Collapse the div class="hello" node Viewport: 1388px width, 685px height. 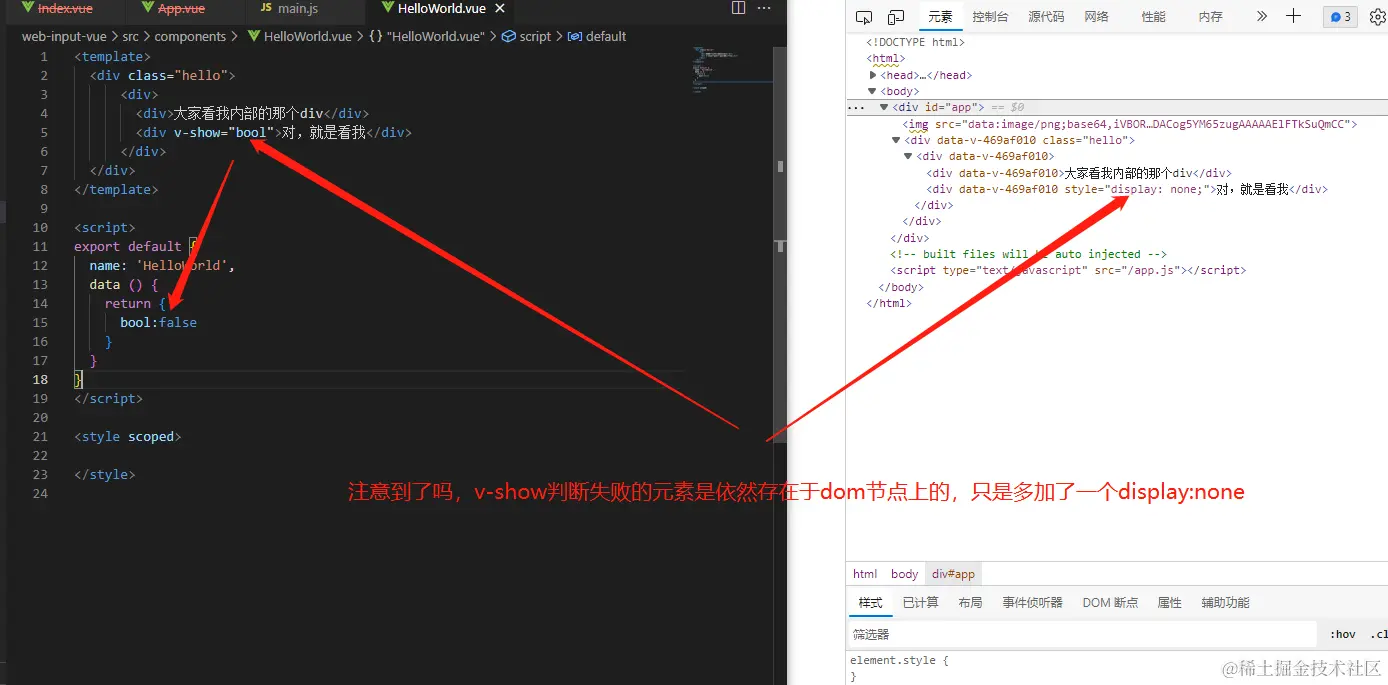point(896,140)
